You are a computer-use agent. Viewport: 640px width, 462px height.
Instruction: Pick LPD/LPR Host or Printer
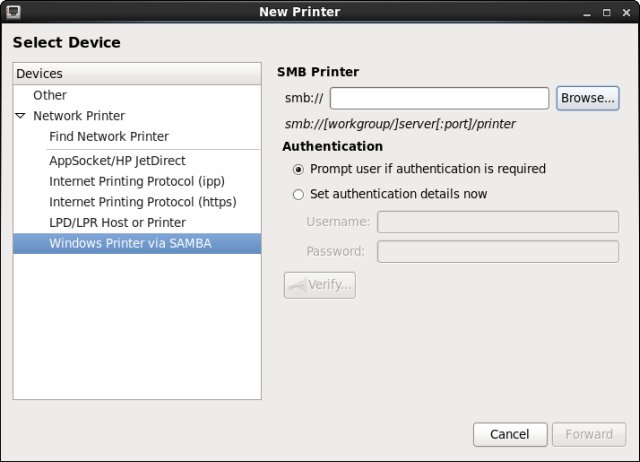click(117, 222)
